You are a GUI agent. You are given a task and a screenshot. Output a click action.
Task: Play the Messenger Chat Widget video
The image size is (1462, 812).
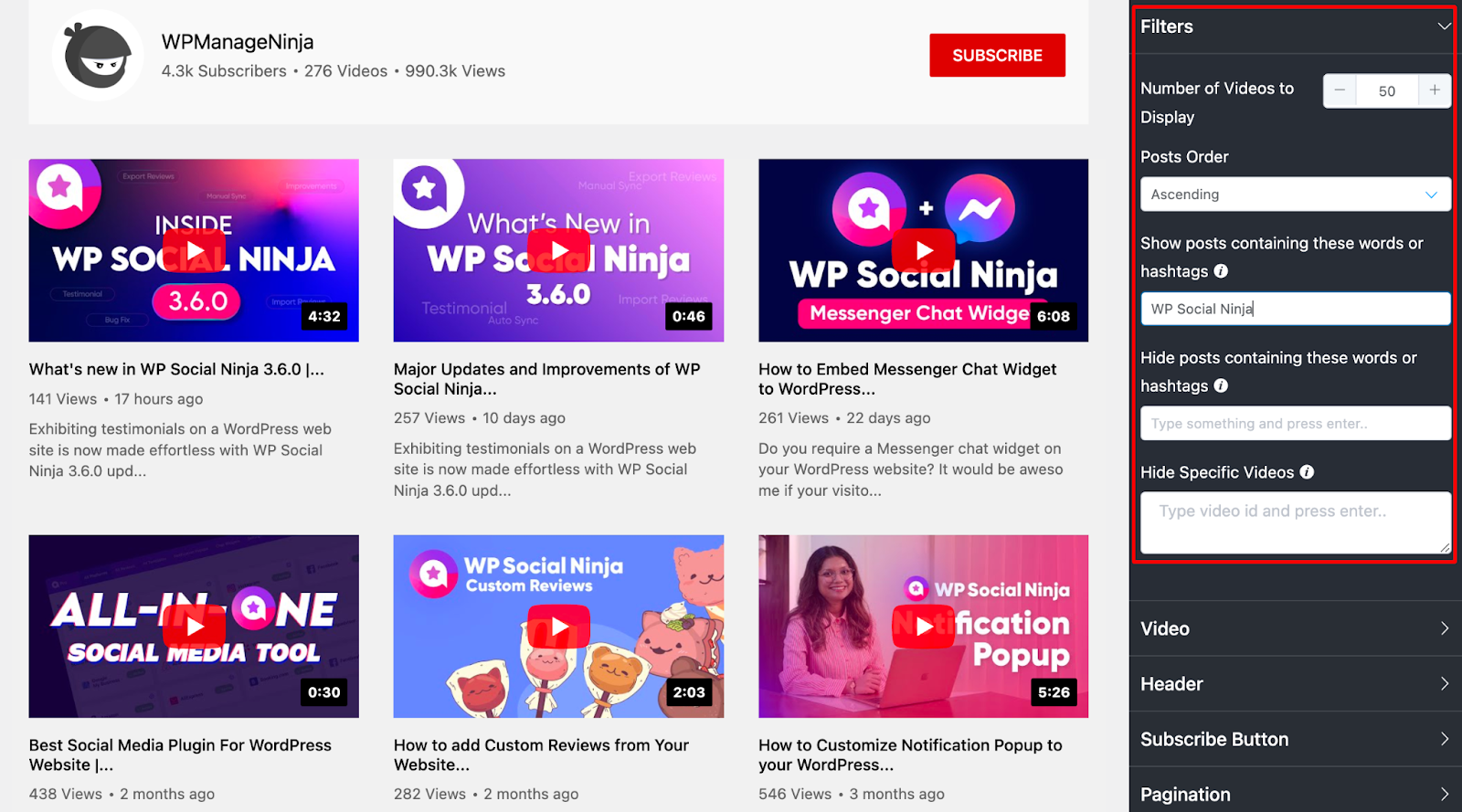tap(924, 251)
